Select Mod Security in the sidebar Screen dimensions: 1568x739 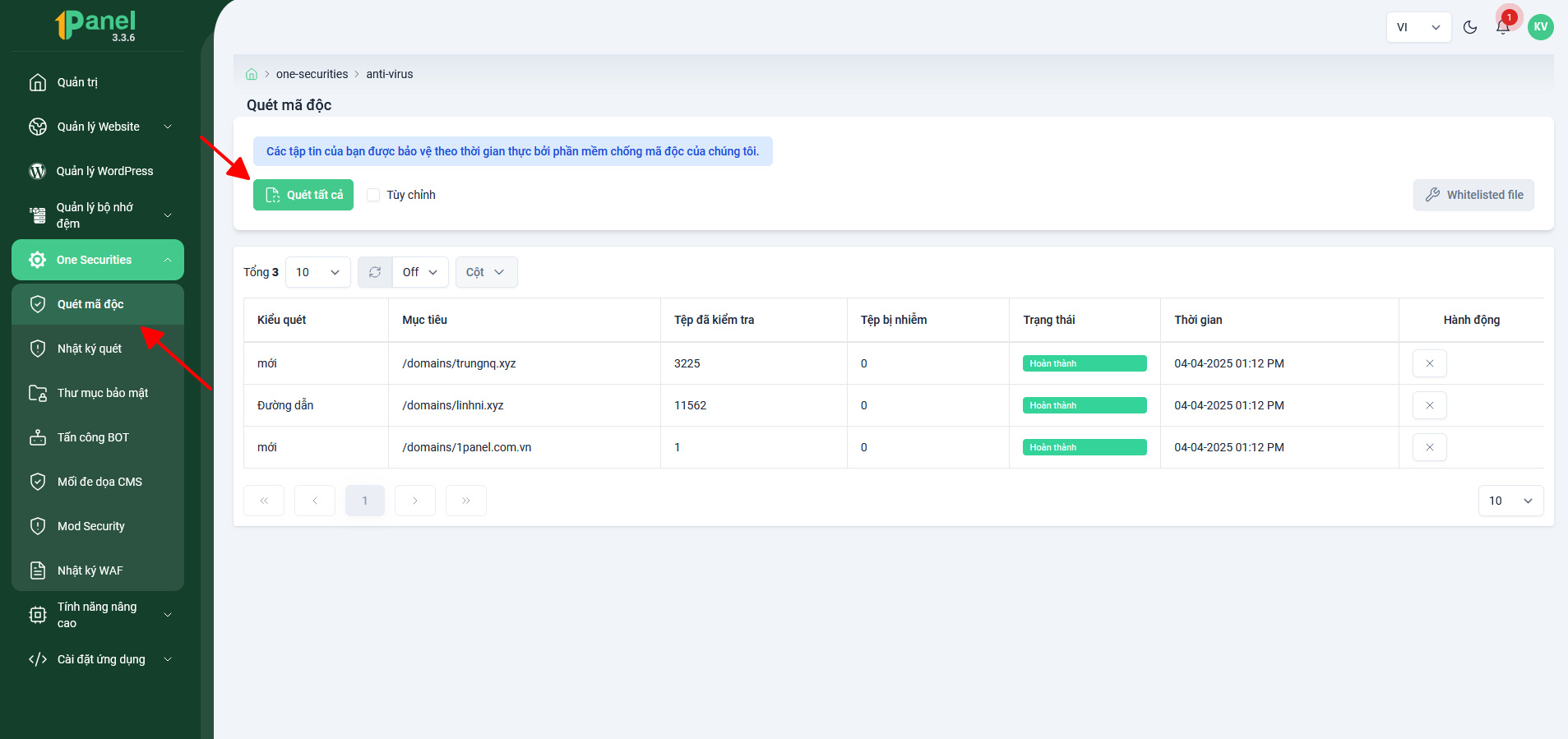click(98, 526)
